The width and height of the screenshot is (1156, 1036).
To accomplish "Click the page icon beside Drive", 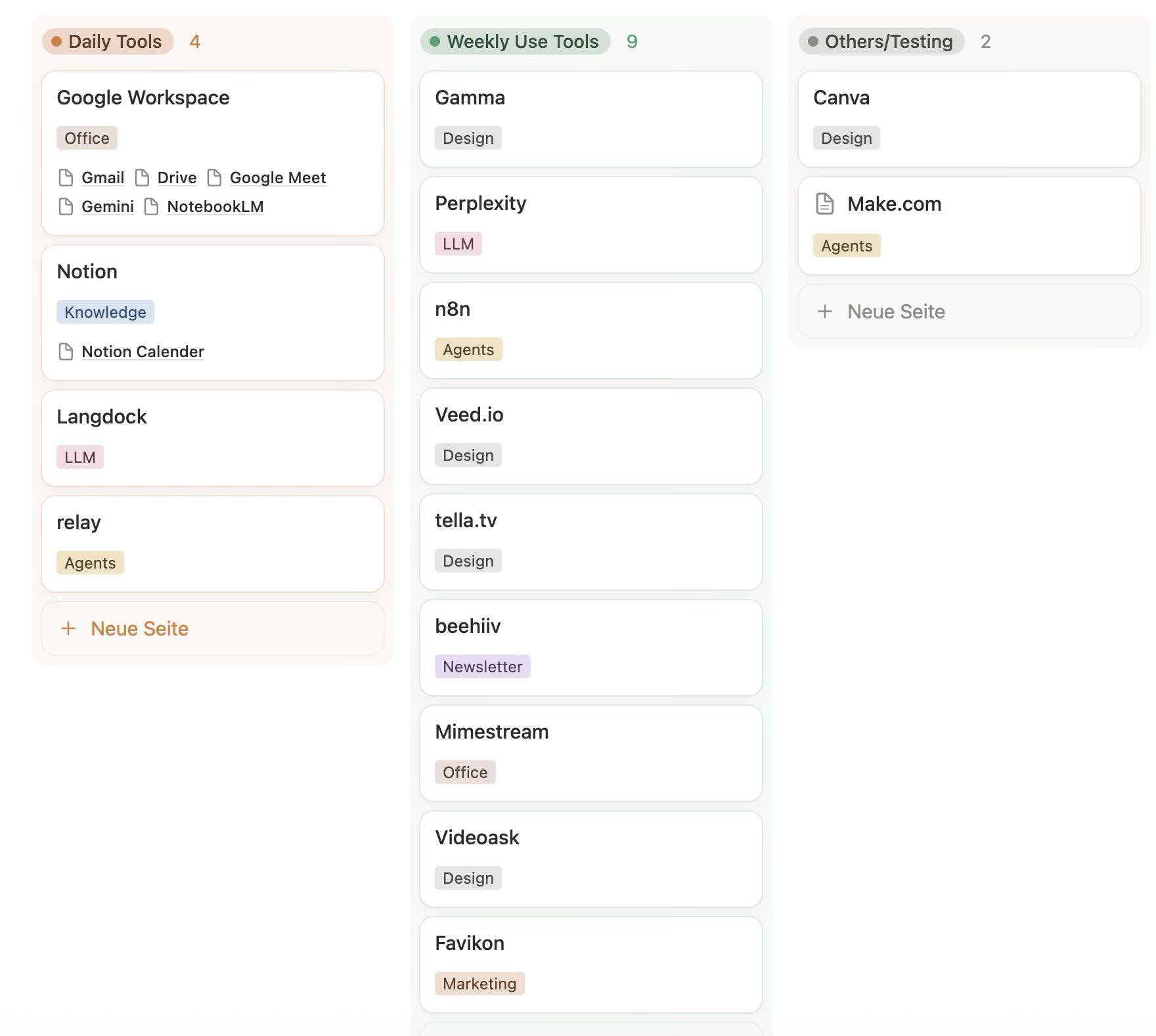I will (142, 178).
